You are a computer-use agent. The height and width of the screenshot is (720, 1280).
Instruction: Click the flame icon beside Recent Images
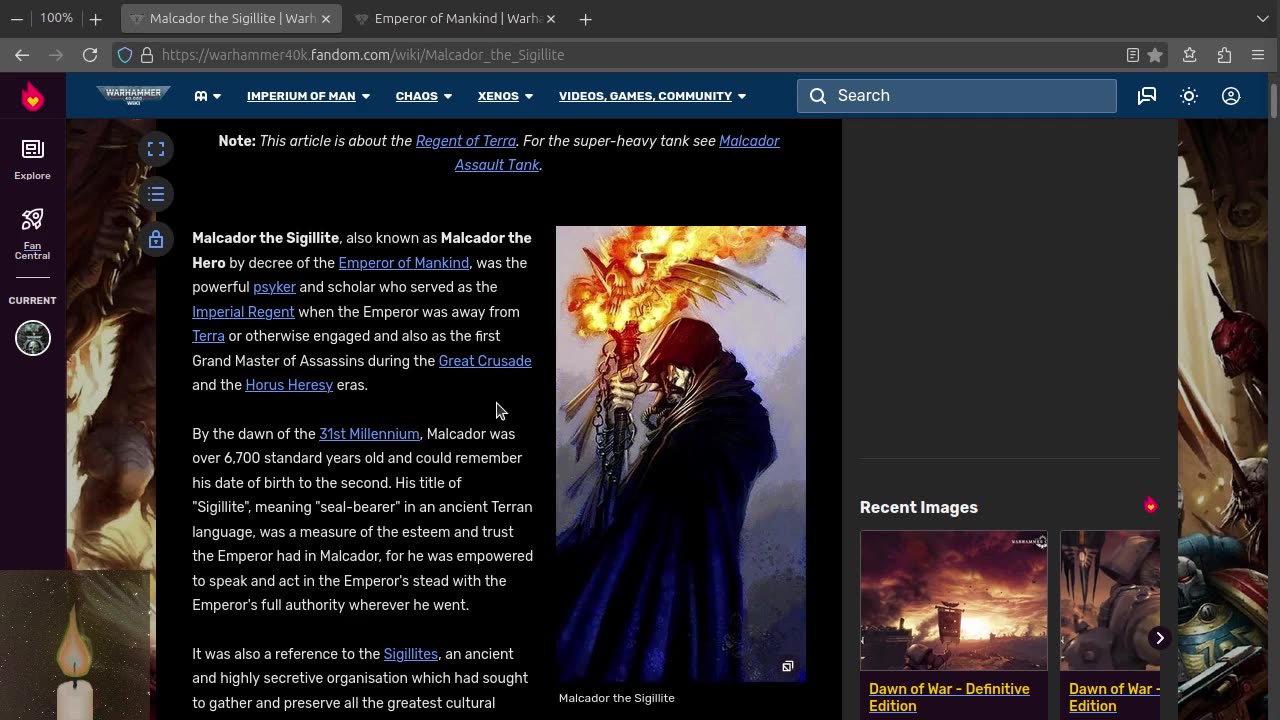click(x=1150, y=505)
